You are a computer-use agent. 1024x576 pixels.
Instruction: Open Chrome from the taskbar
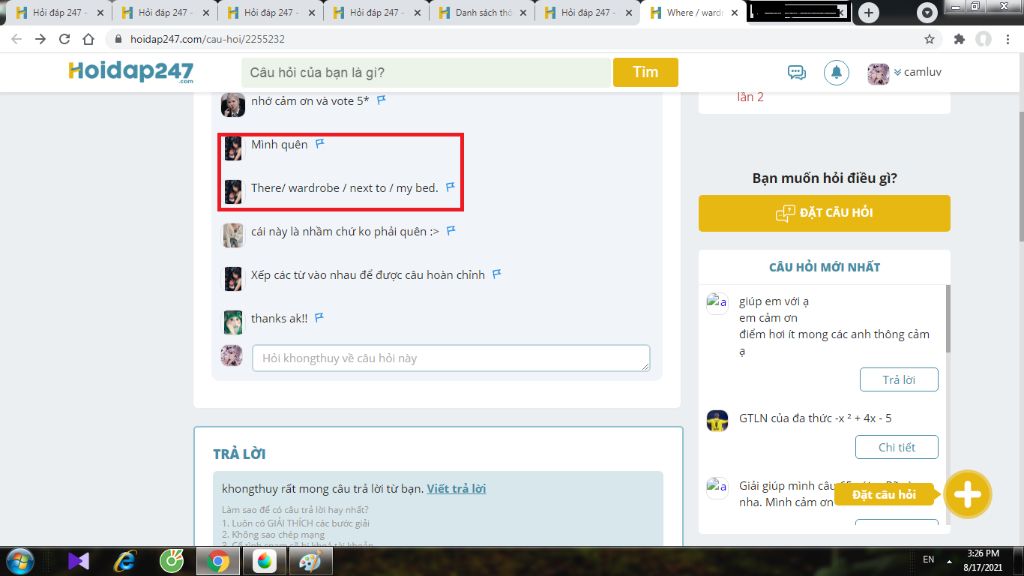[x=218, y=561]
